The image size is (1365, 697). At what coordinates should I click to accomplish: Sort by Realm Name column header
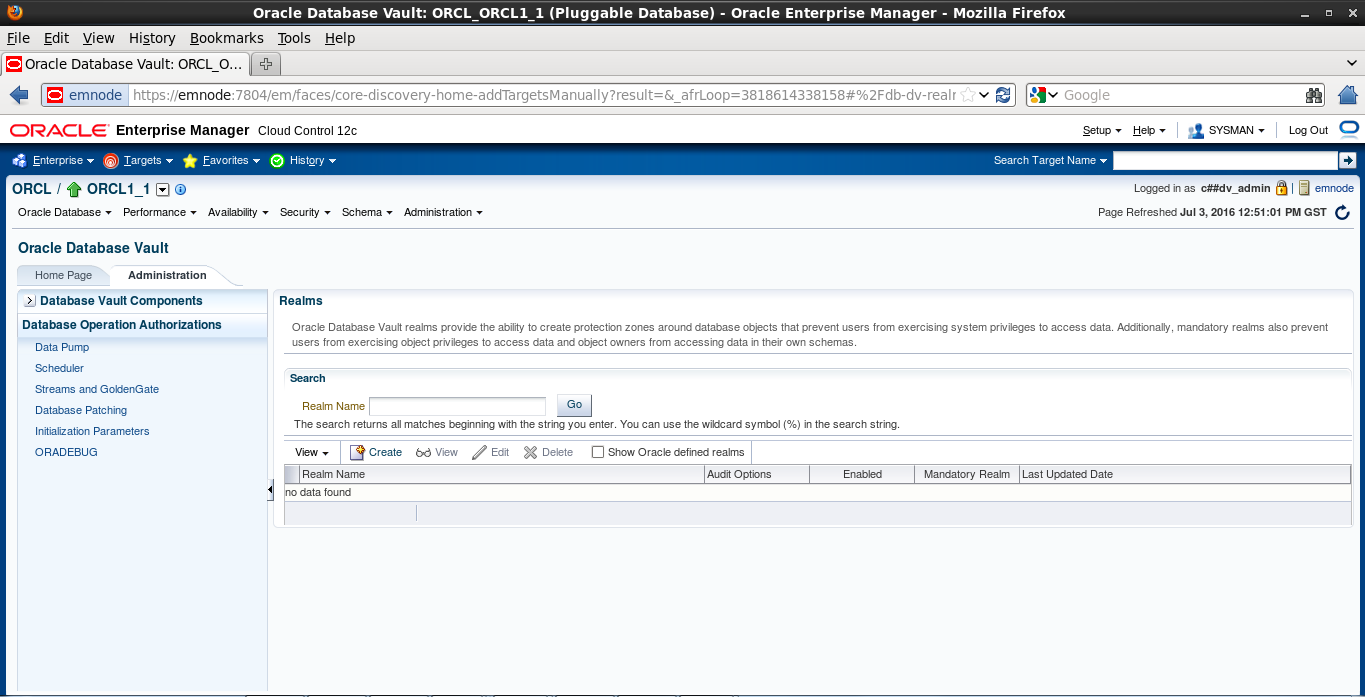pos(502,474)
